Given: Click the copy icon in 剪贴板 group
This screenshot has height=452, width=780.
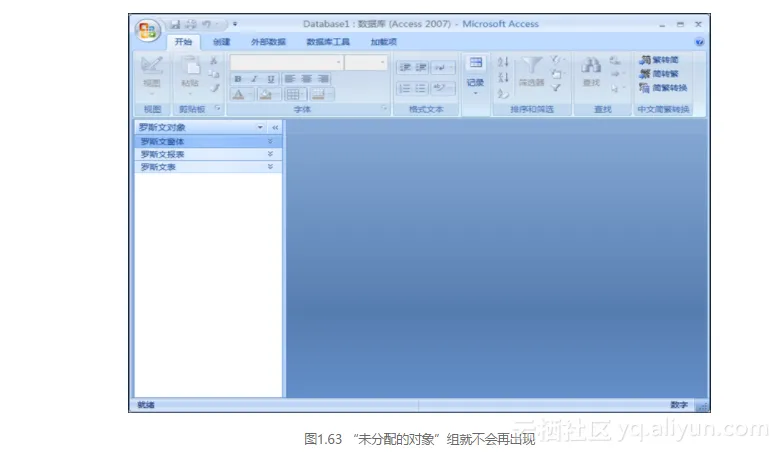Looking at the screenshot, I should [214, 74].
